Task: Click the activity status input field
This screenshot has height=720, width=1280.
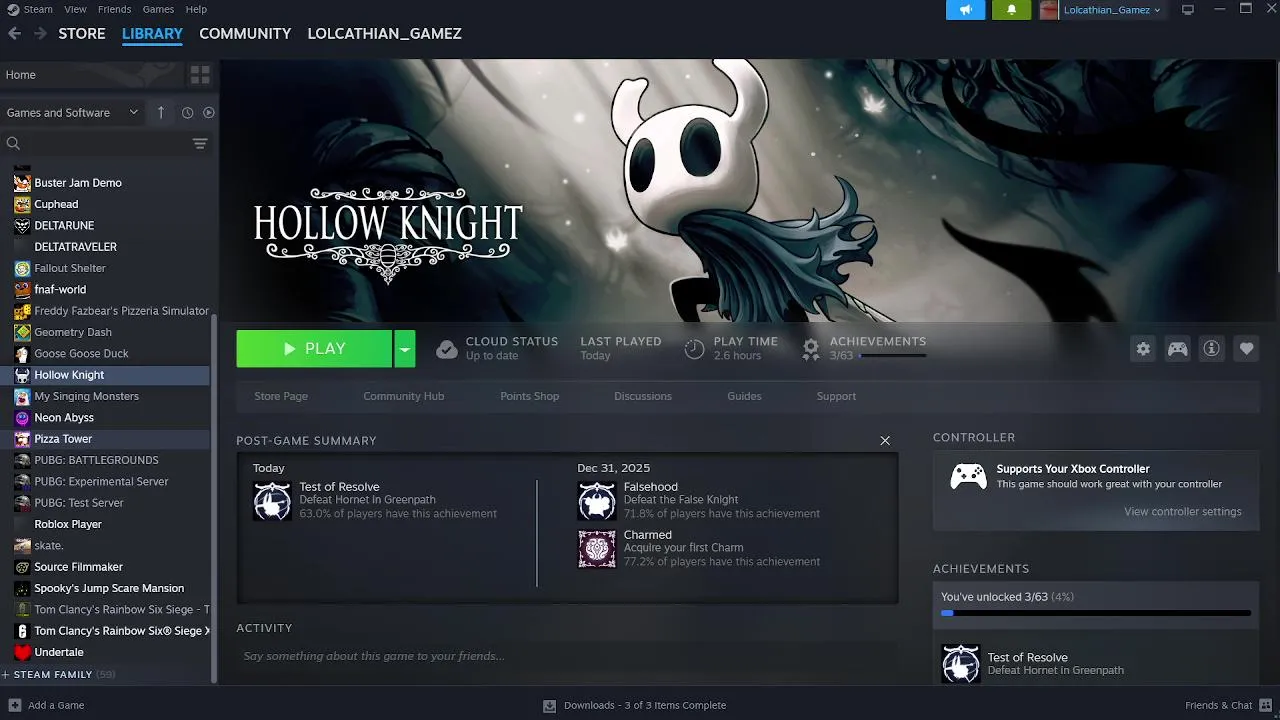Action: [x=567, y=656]
